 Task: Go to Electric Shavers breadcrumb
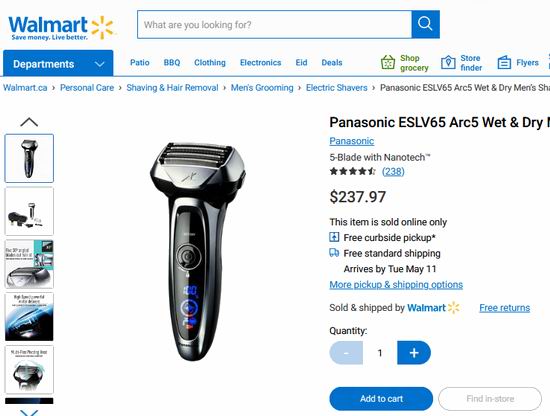pyautogui.click(x=336, y=88)
